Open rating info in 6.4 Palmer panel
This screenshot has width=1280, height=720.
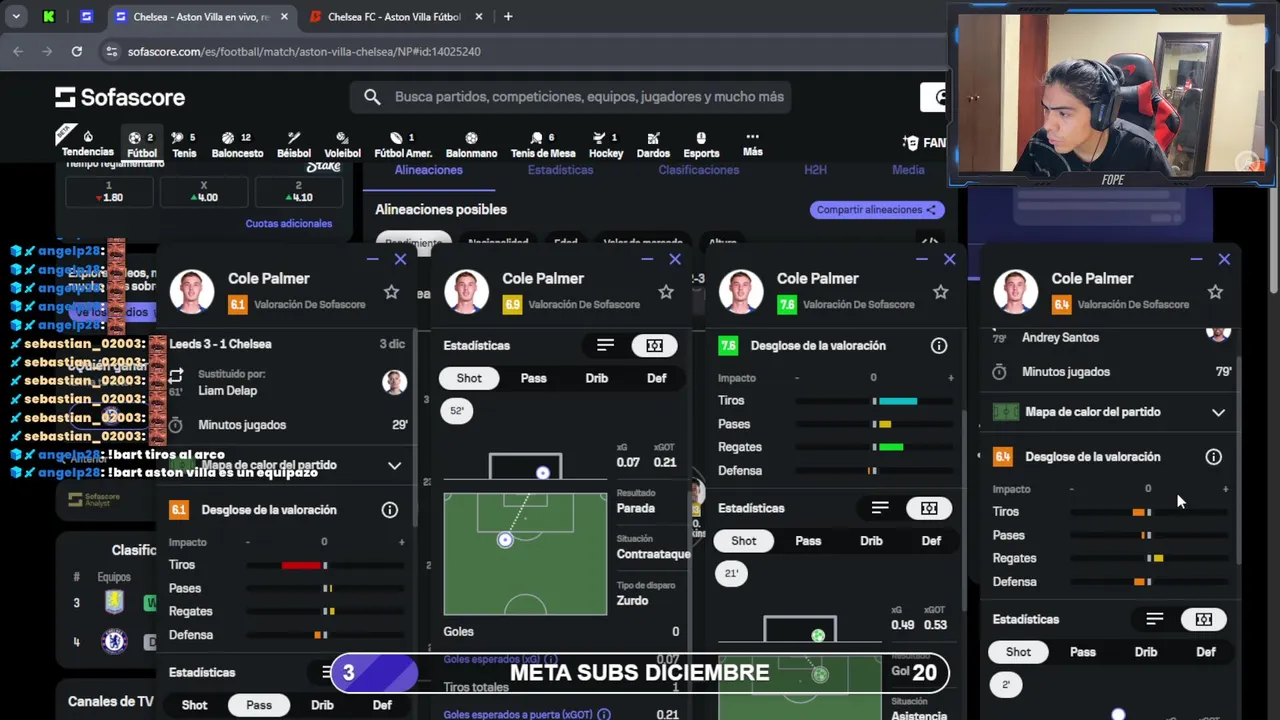(x=1213, y=457)
